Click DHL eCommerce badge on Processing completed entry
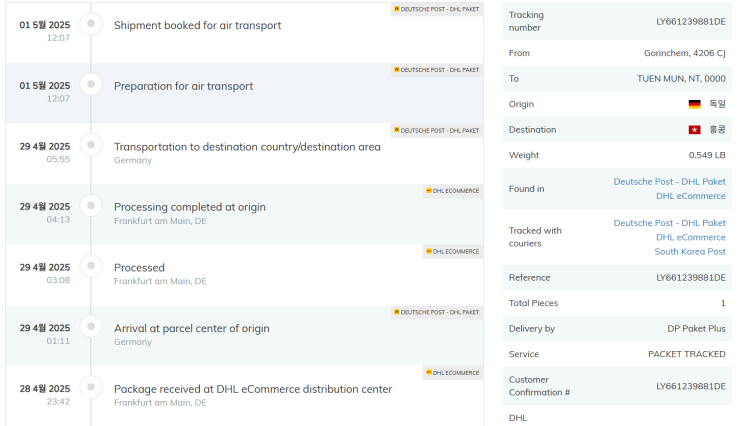750x426 pixels. (452, 191)
